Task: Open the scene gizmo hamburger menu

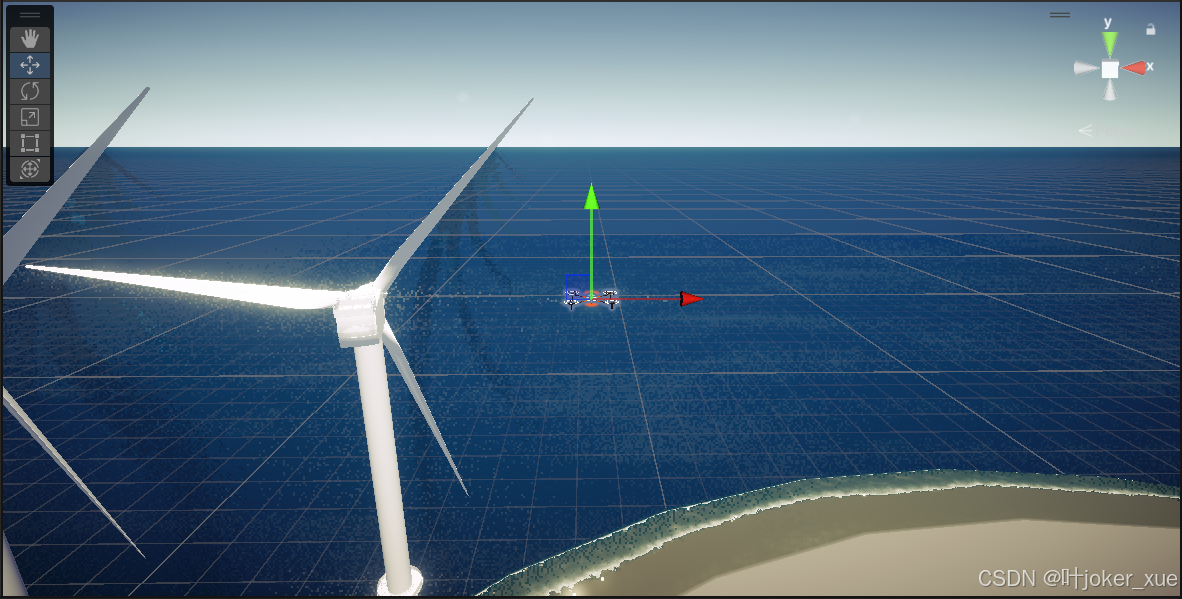Action: point(1059,14)
